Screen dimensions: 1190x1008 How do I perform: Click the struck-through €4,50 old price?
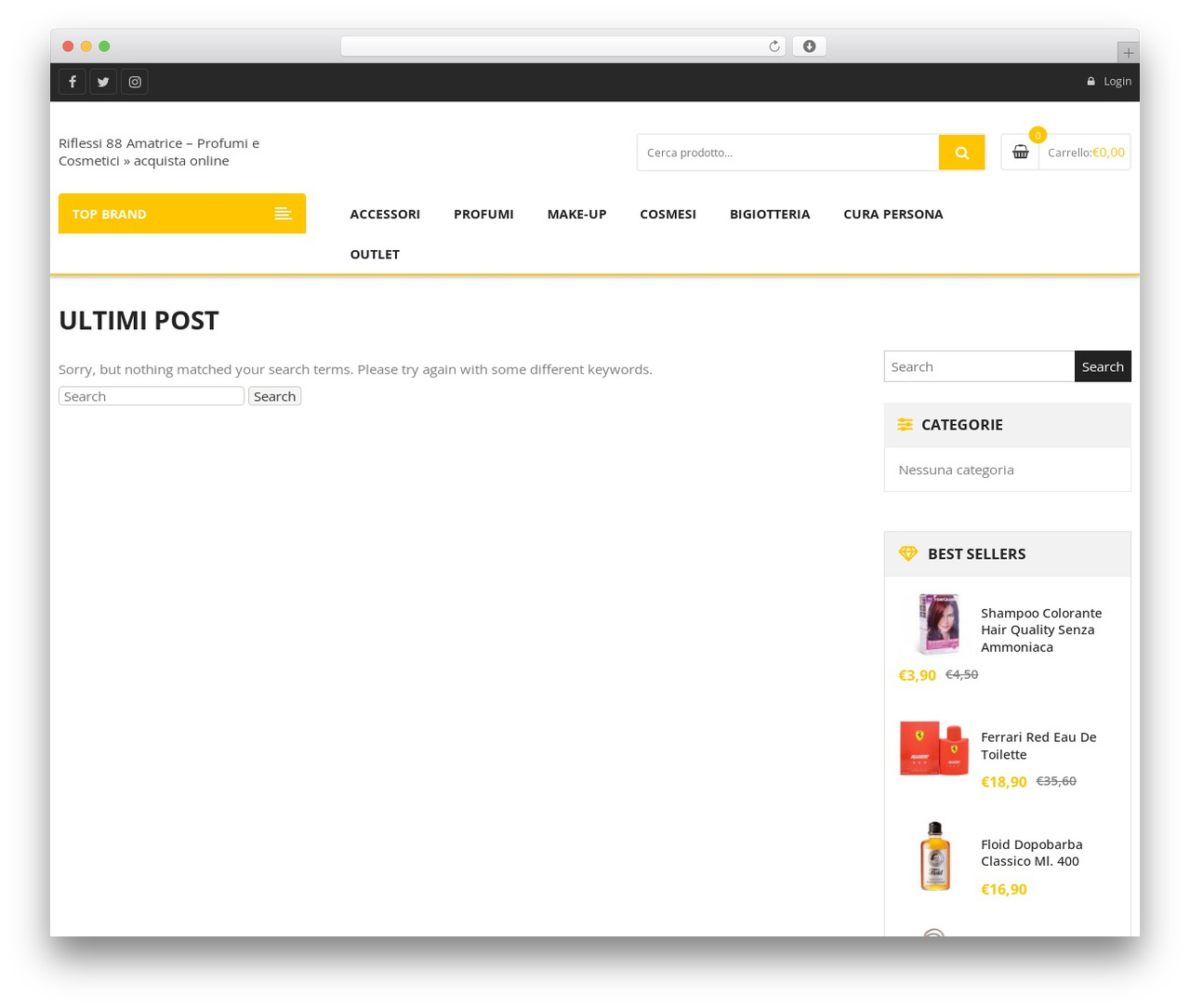pyautogui.click(x=961, y=674)
